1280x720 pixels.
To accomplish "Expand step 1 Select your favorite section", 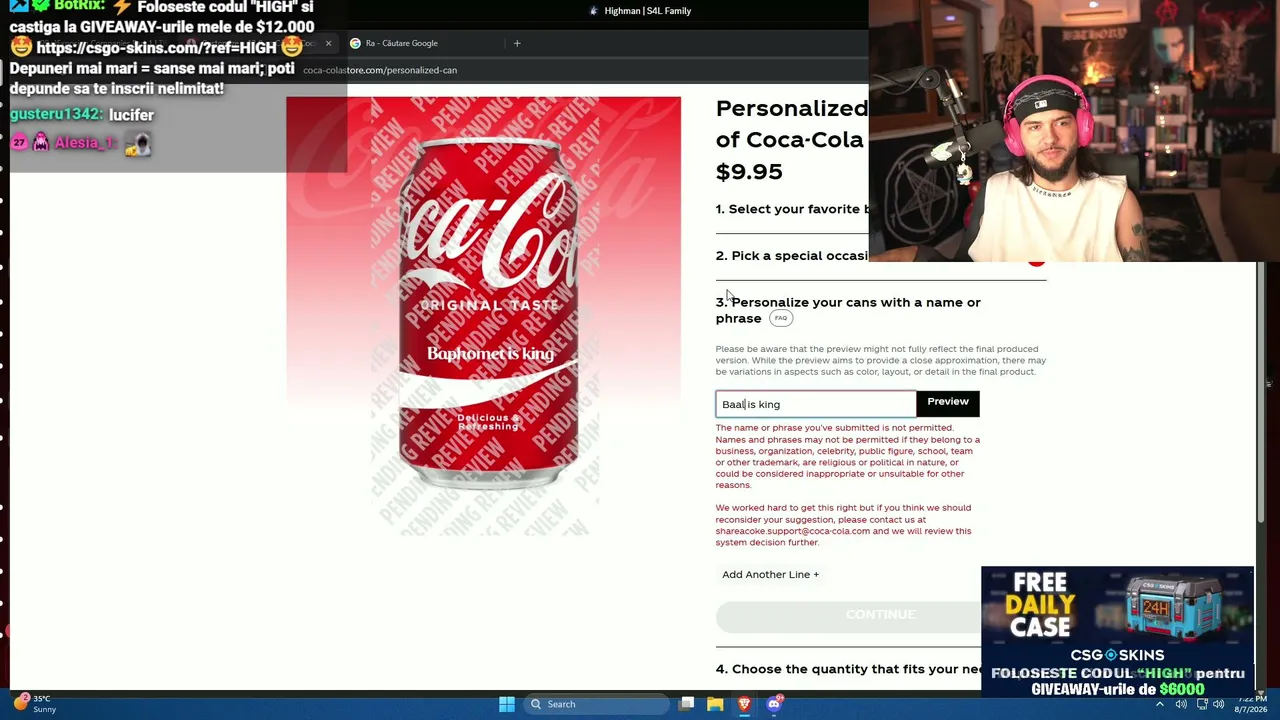I will (x=792, y=209).
